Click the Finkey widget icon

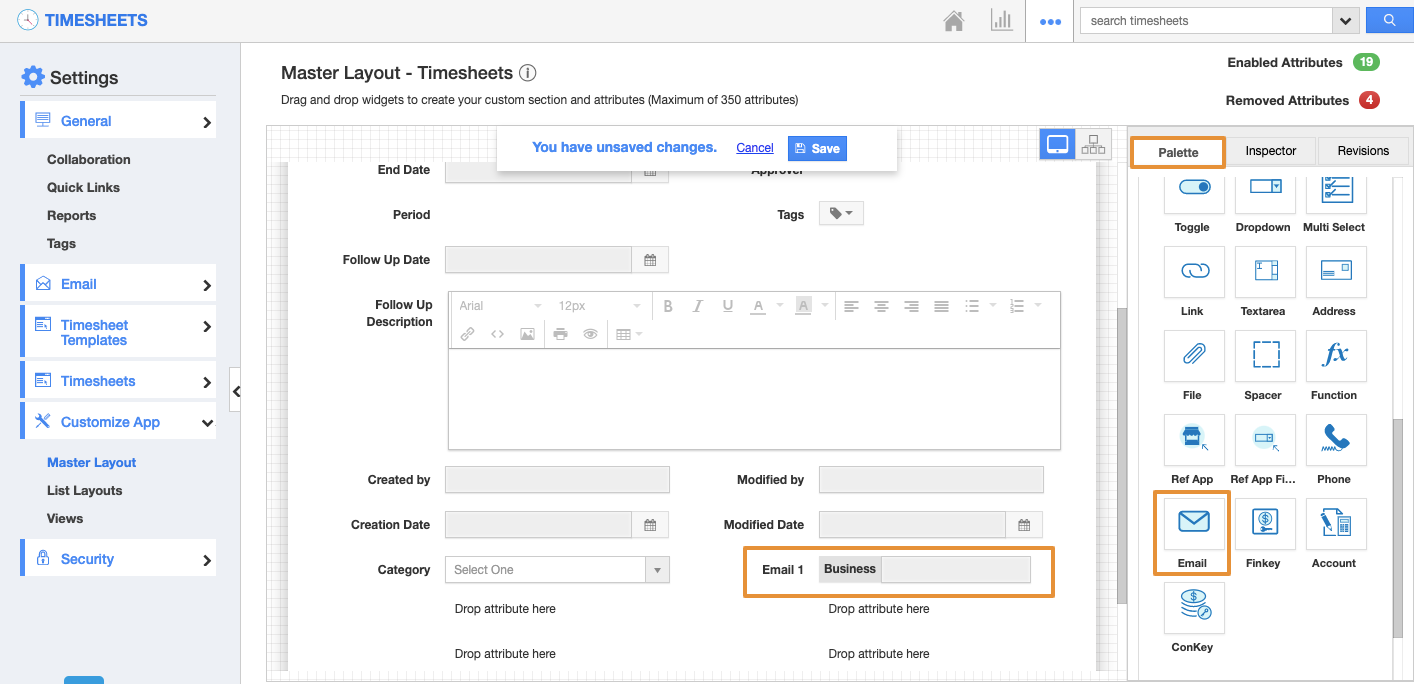[x=1264, y=523]
